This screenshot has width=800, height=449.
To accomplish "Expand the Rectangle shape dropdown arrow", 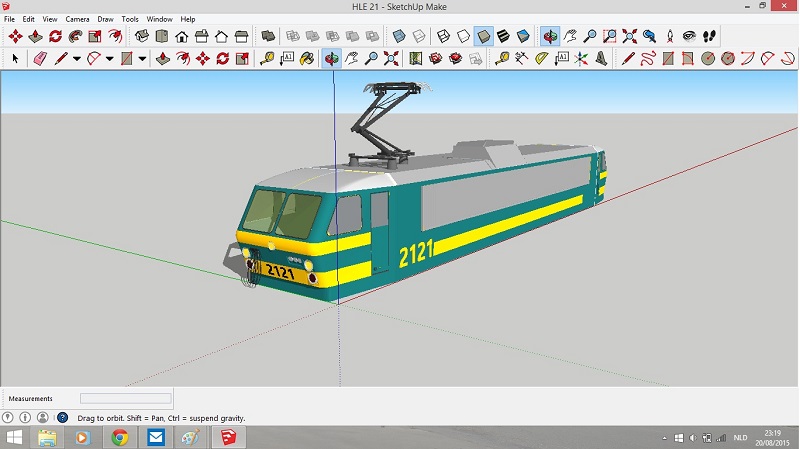I will pyautogui.click(x=142, y=59).
